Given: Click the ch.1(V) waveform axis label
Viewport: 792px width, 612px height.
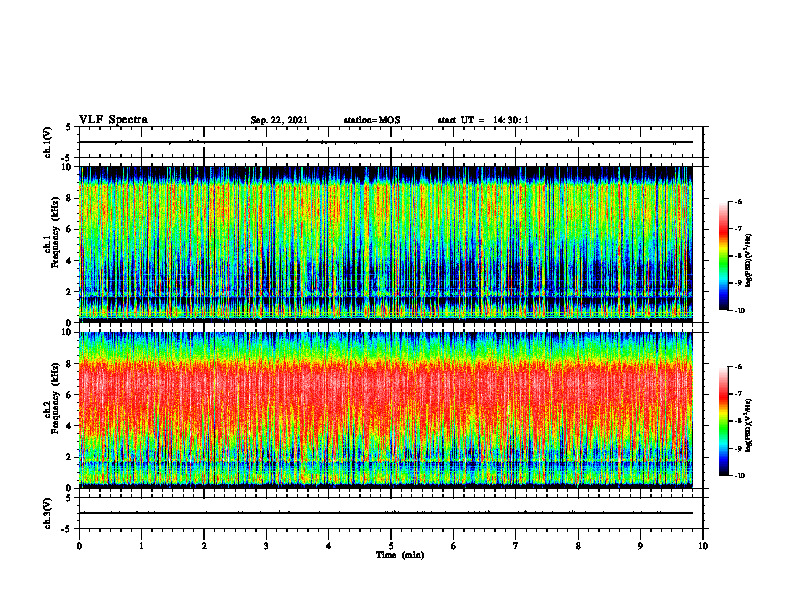Looking at the screenshot, I should click(x=48, y=142).
